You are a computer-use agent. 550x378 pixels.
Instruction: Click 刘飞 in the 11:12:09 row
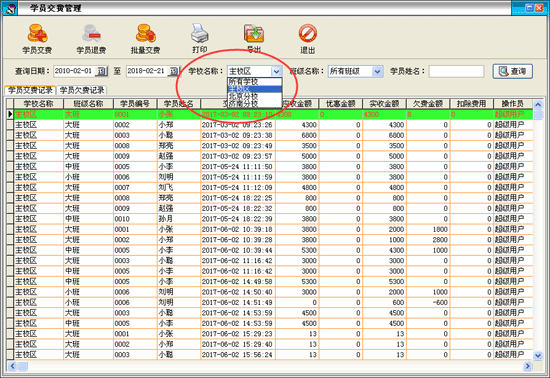(x=166, y=188)
